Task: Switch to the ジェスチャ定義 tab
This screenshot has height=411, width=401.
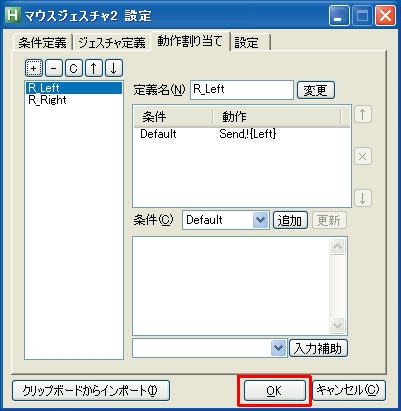Action: pyautogui.click(x=112, y=43)
